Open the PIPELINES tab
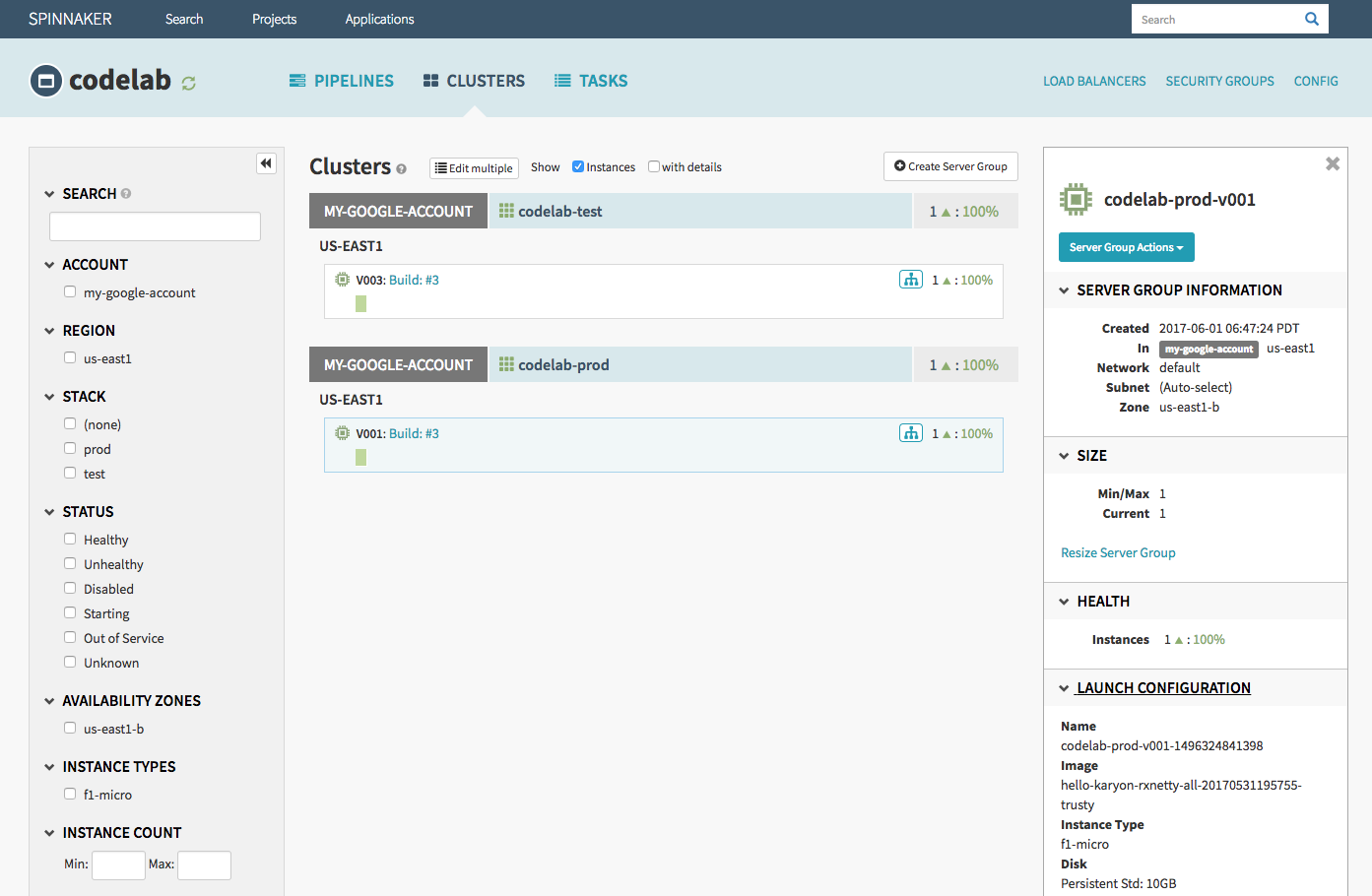This screenshot has height=896, width=1372. coord(341,81)
